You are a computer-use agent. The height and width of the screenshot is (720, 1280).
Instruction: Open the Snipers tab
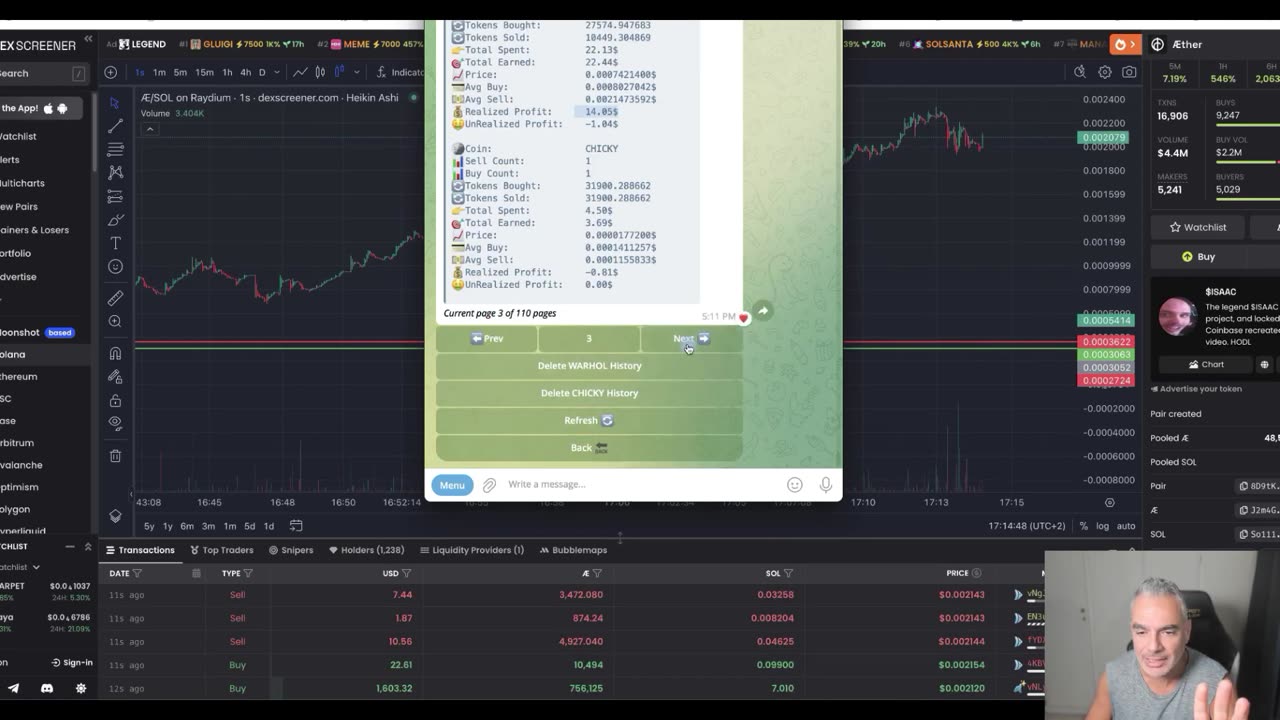[x=291, y=550]
